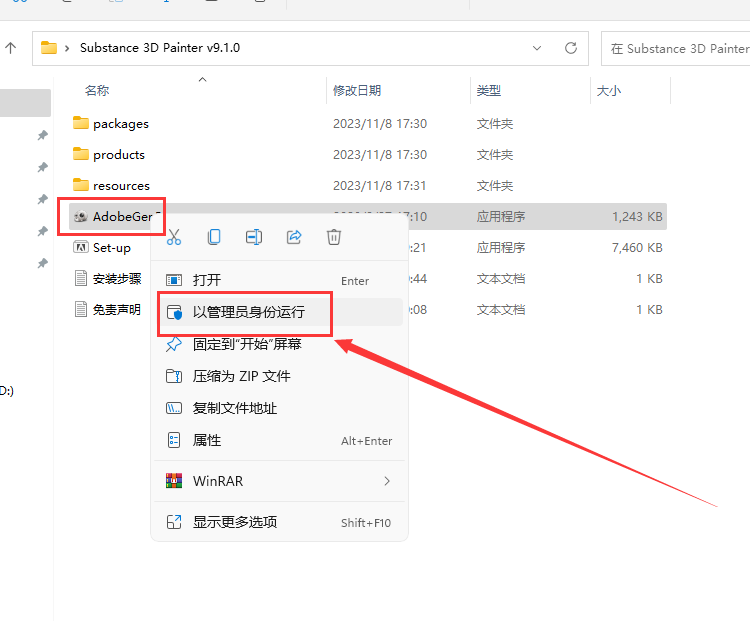Select 固定到"开始"屏幕 menu entry
Image resolution: width=750 pixels, height=621 pixels.
click(279, 344)
